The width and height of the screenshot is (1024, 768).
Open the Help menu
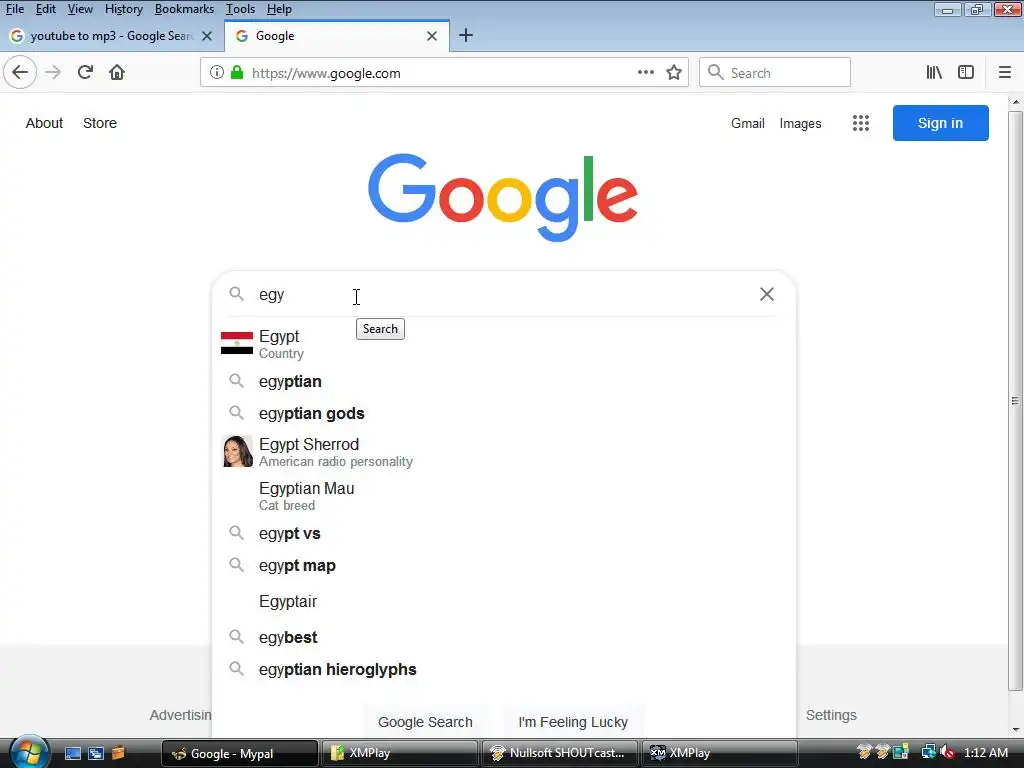pos(279,9)
